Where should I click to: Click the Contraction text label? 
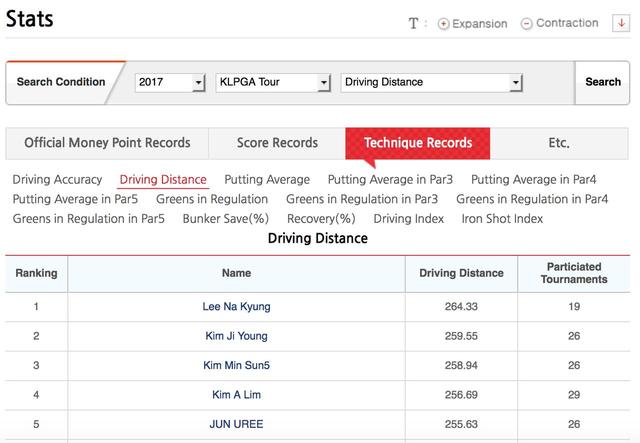(567, 23)
